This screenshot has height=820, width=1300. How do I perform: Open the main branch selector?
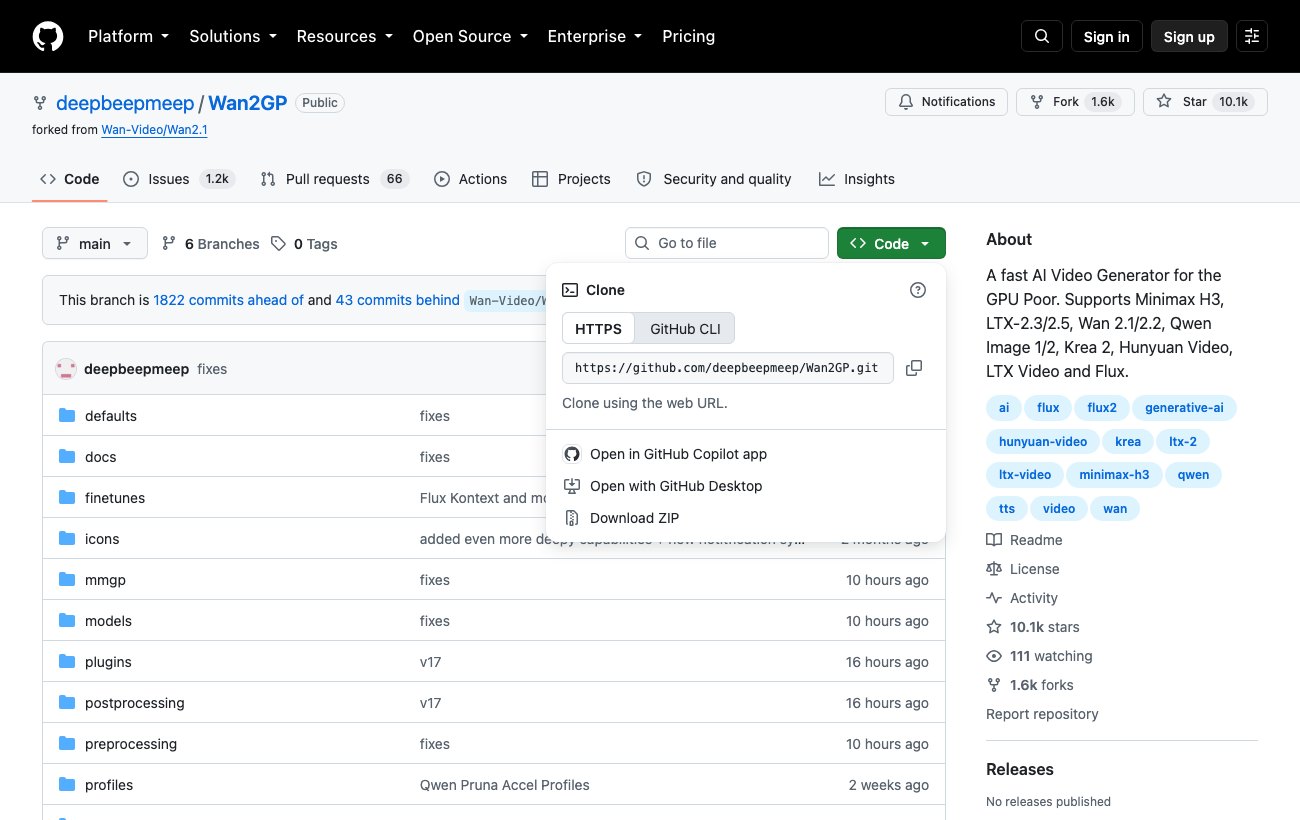(95, 243)
